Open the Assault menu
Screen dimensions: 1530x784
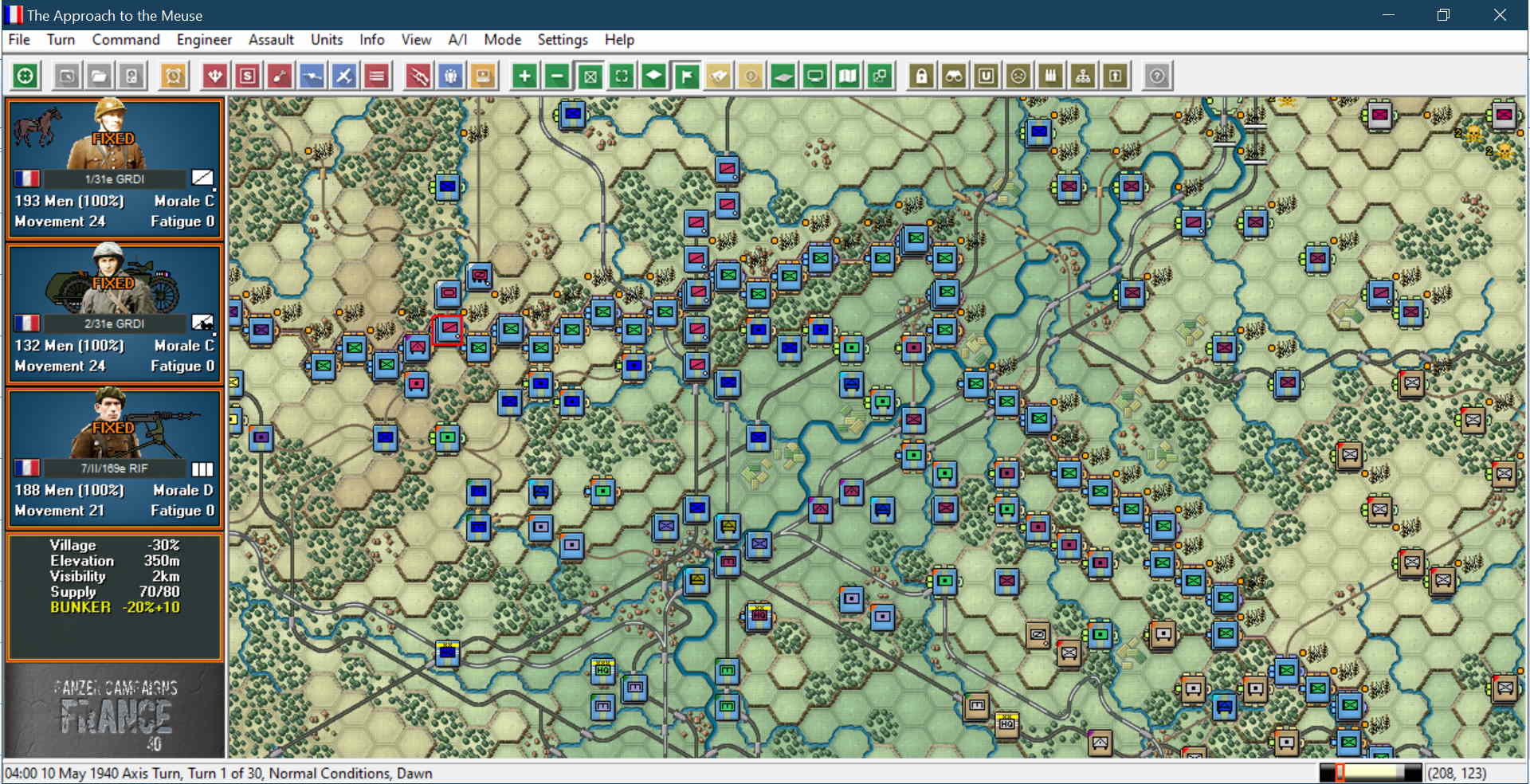click(x=271, y=40)
